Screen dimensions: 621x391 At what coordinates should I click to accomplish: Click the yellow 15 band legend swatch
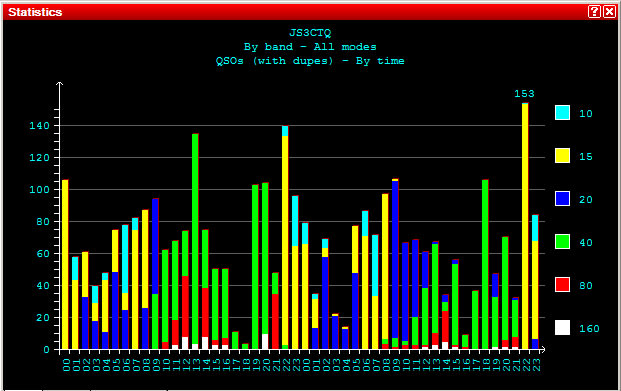tap(562, 156)
